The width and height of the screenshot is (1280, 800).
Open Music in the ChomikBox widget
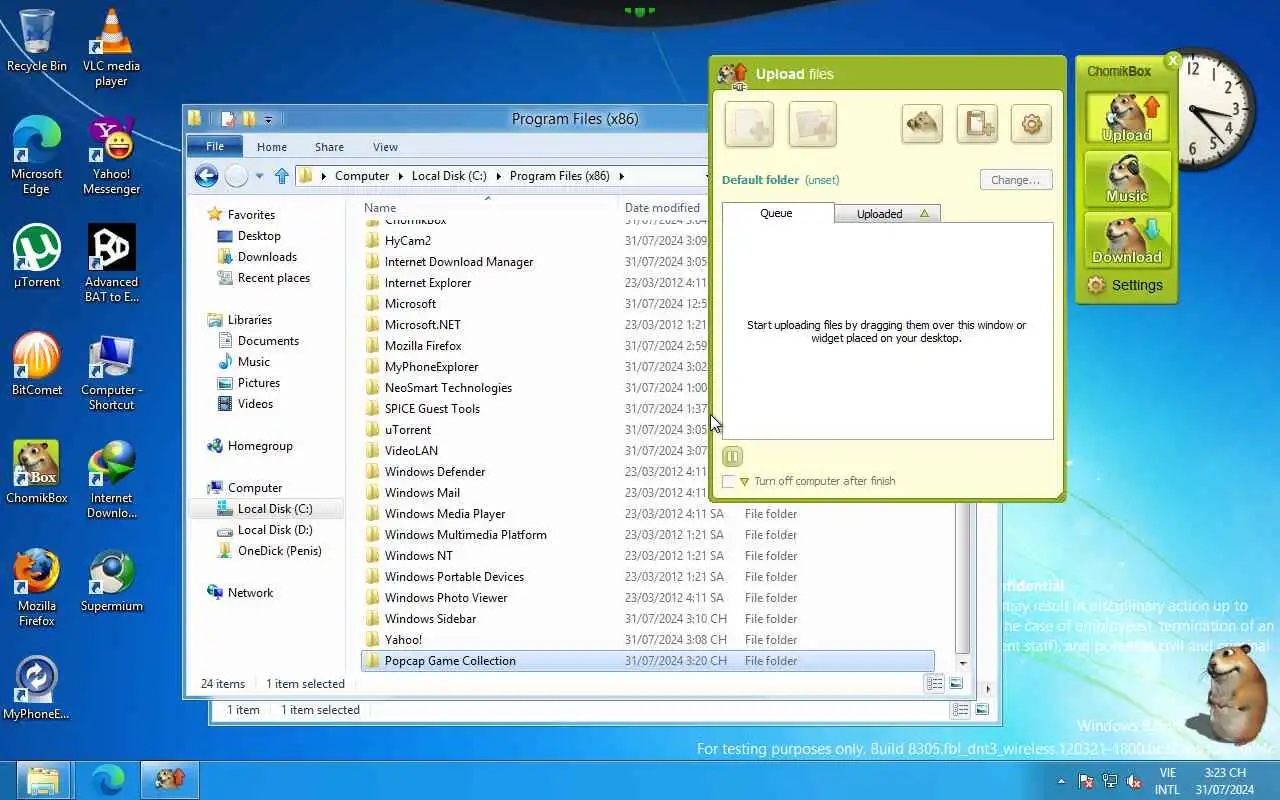(x=1128, y=179)
